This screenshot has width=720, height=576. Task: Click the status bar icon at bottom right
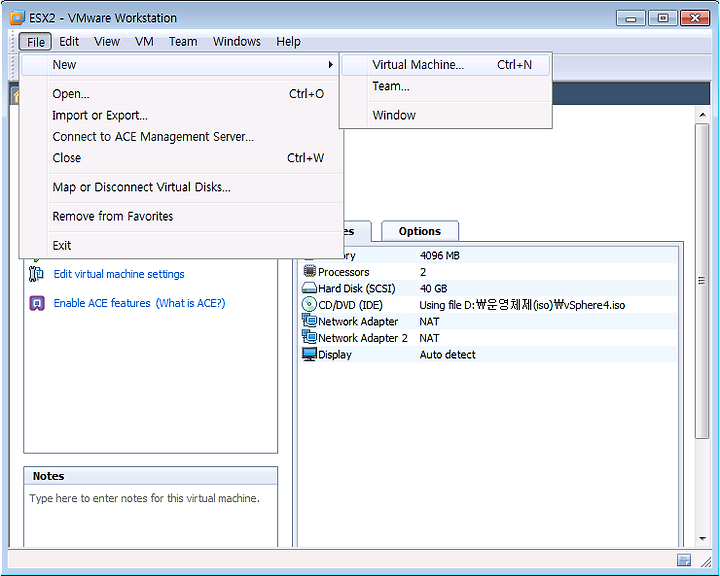684,560
